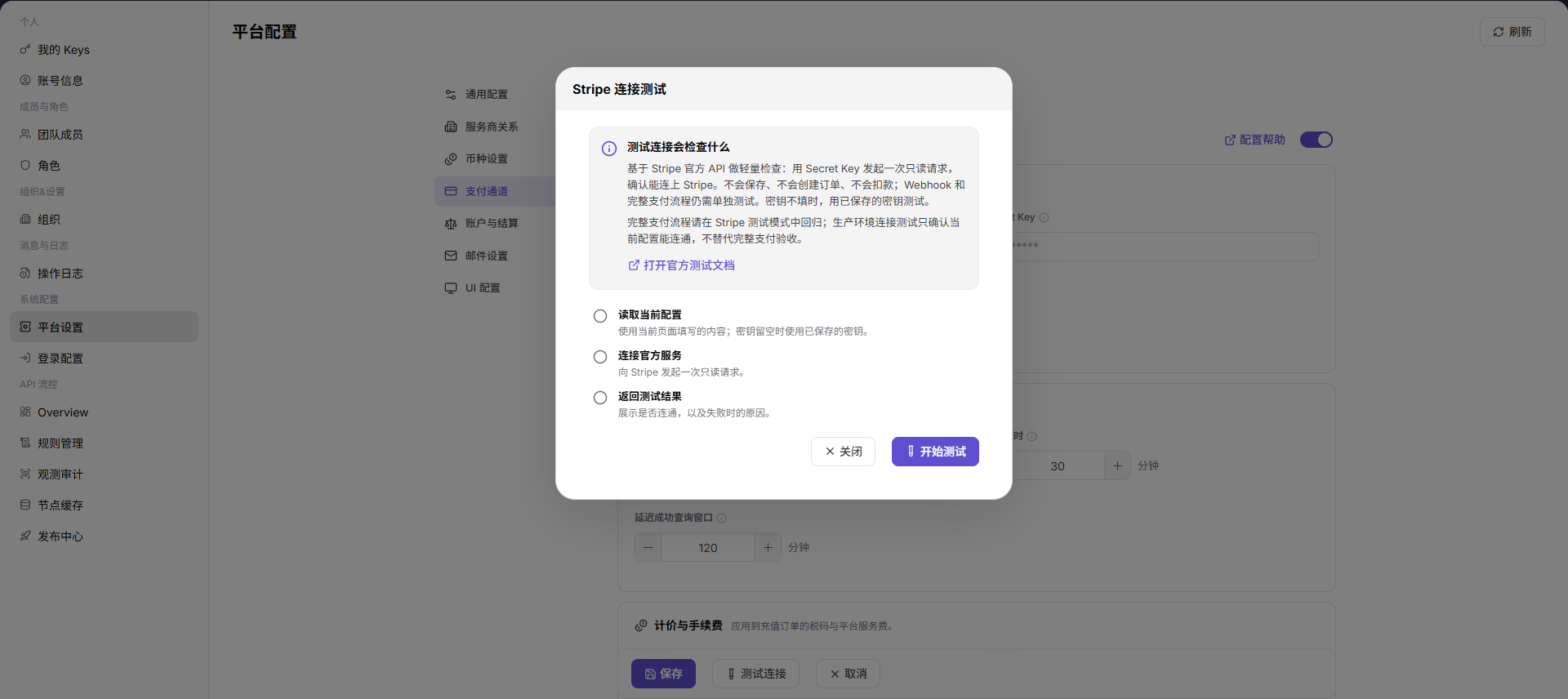1568x699 pixels.
Task: Click the 操作日志 log icon
Action: tap(25, 273)
